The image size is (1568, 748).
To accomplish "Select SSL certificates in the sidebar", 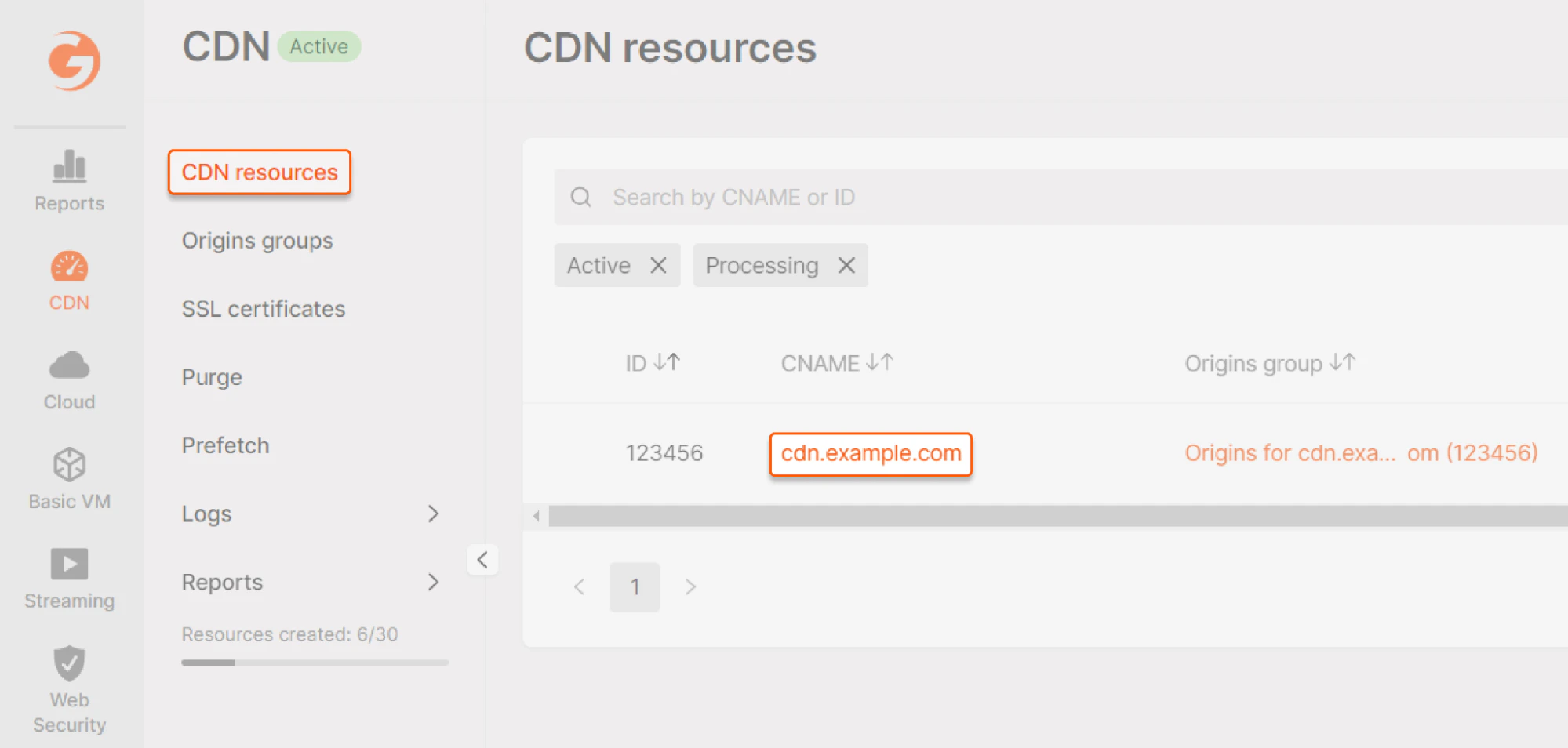I will click(x=263, y=308).
